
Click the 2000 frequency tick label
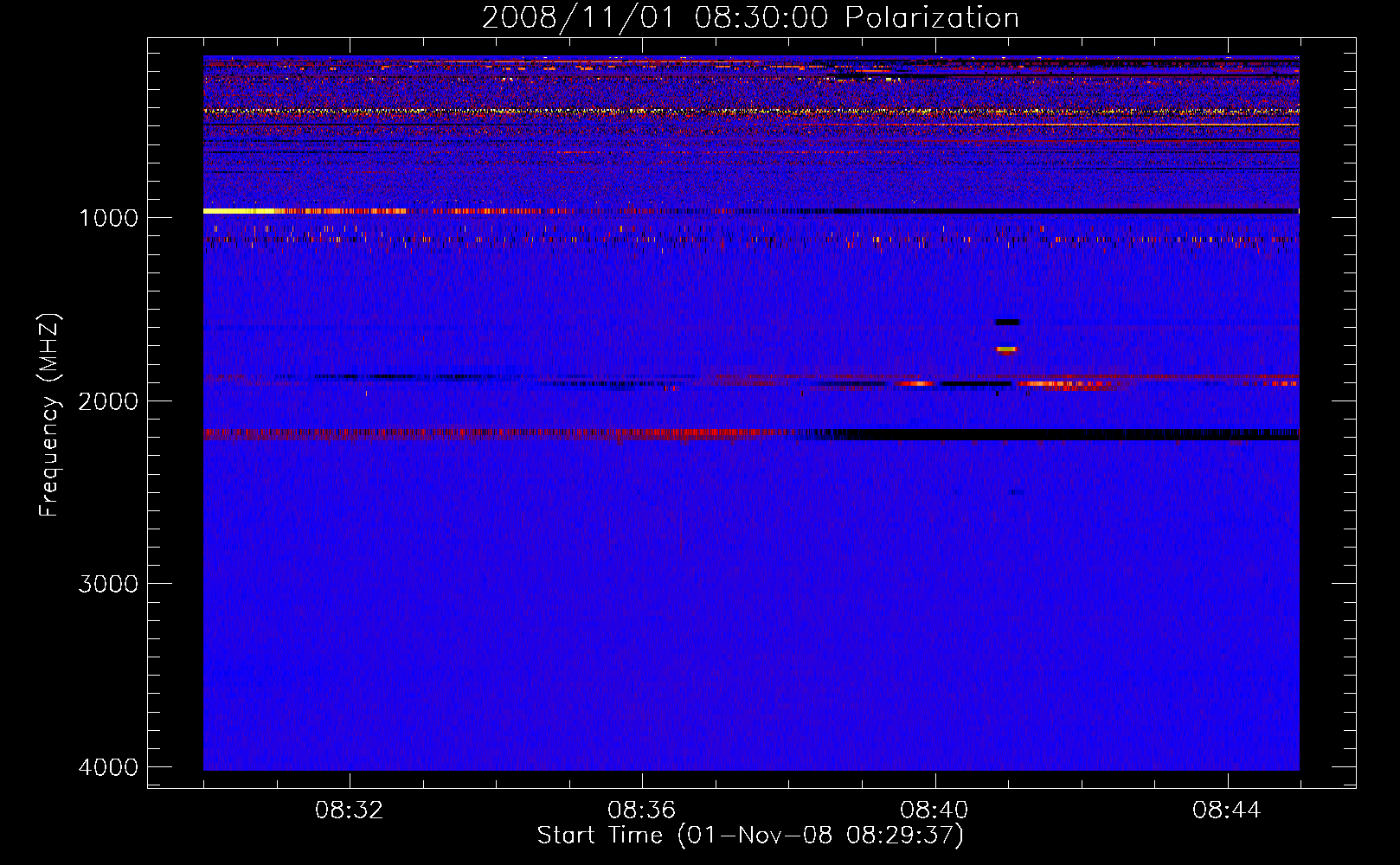108,400
